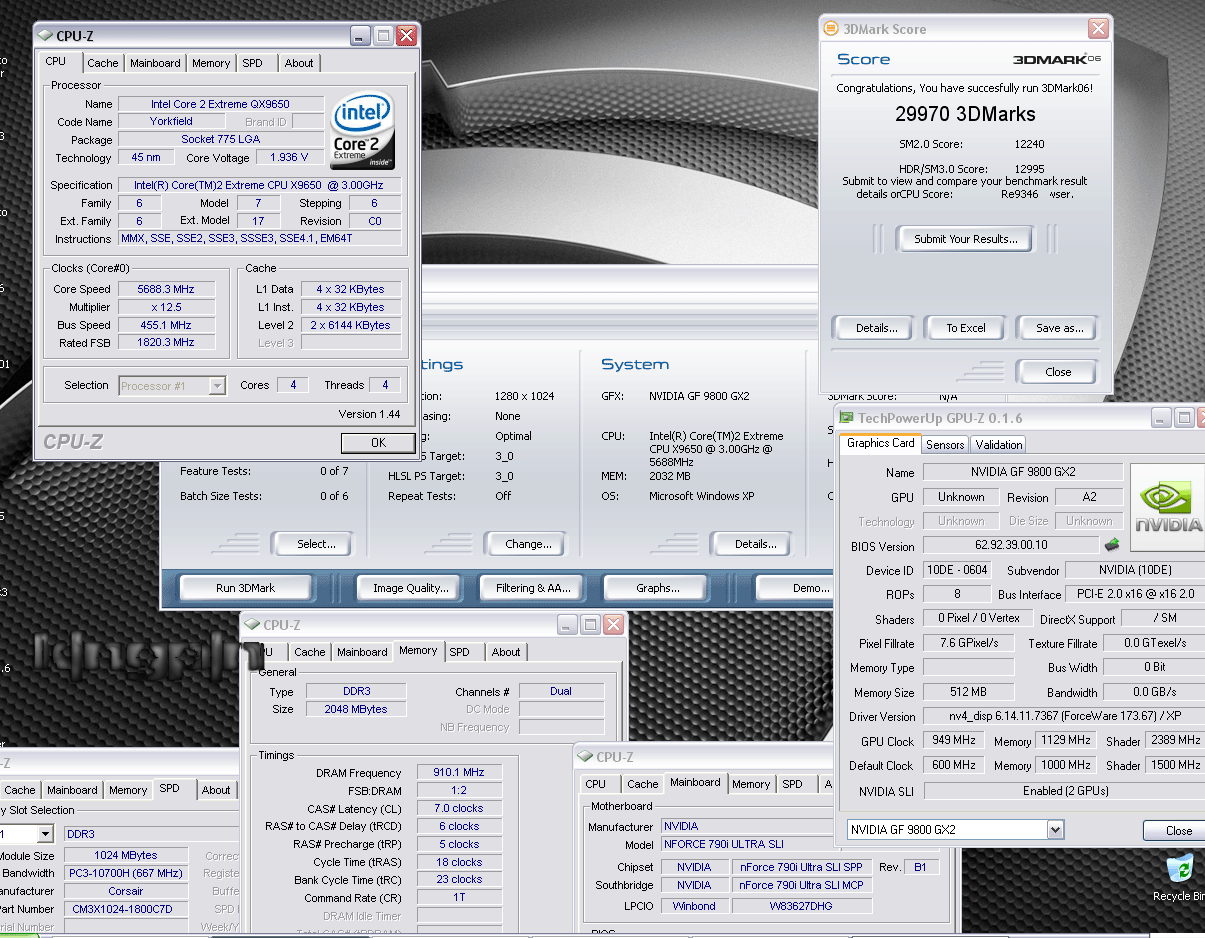The width and height of the screenshot is (1205, 938).
Task: Click the BIOS save chip icon in GPU-Z
Action: point(1110,545)
